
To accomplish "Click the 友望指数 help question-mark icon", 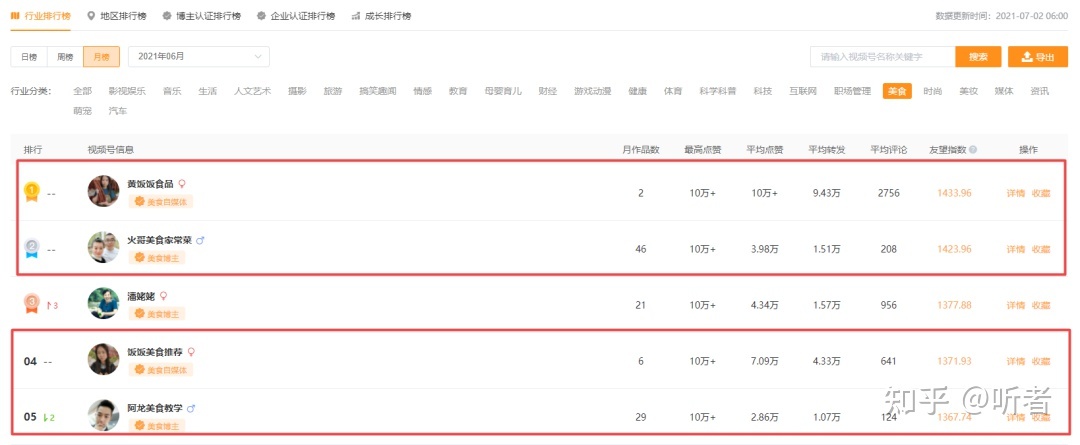I will click(x=972, y=150).
